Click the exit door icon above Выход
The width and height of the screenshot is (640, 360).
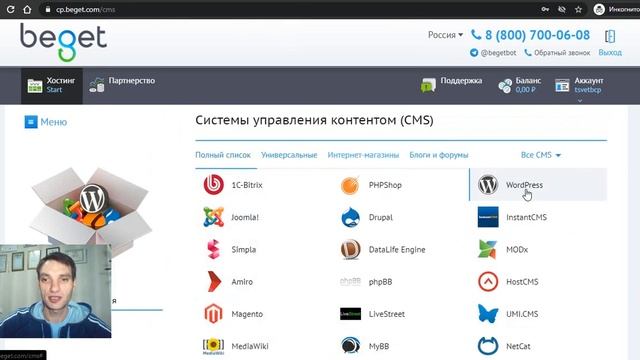[610, 36]
